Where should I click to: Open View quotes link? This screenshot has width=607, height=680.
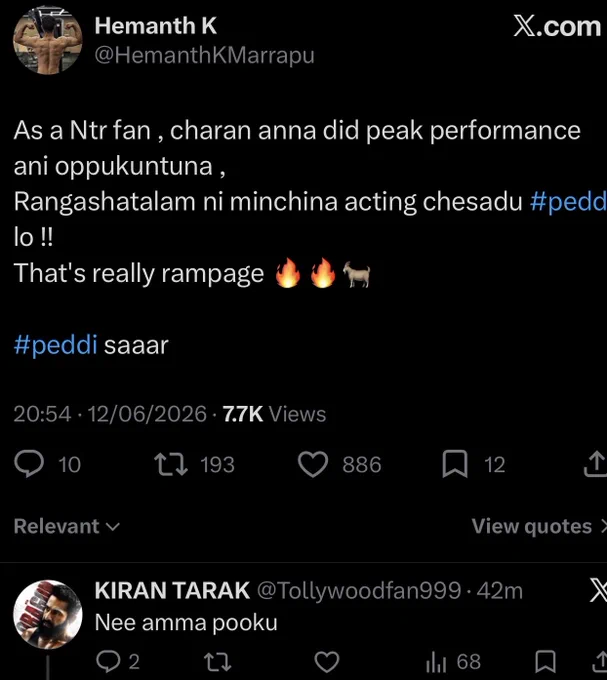[x=539, y=526]
